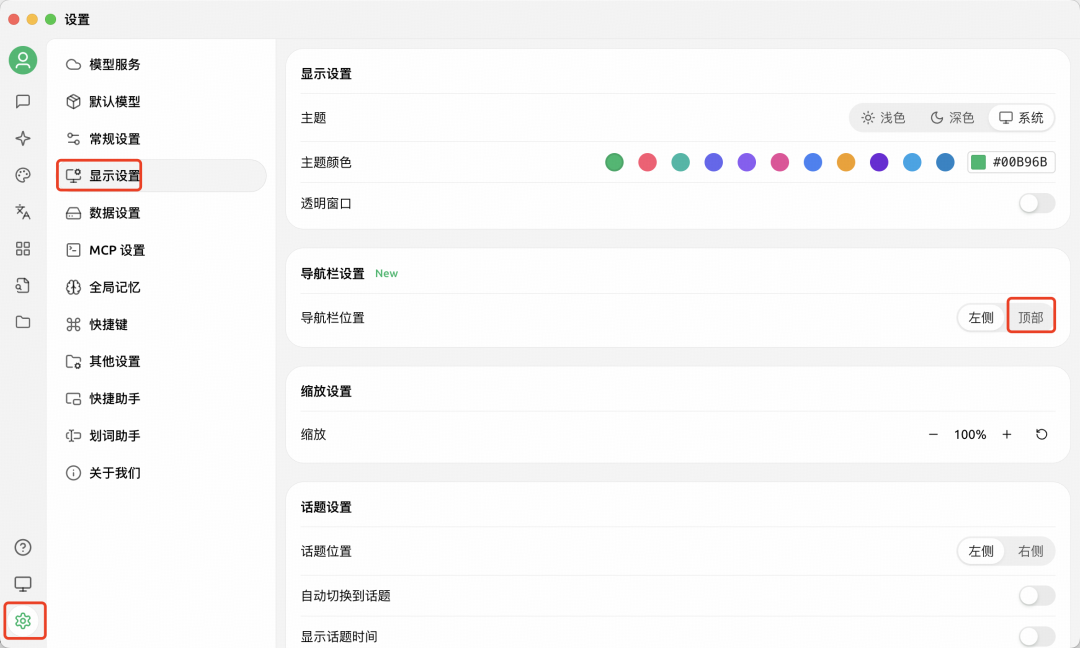Click the window icon beside 快捷助手
This screenshot has width=1080, height=648.
tap(73, 399)
